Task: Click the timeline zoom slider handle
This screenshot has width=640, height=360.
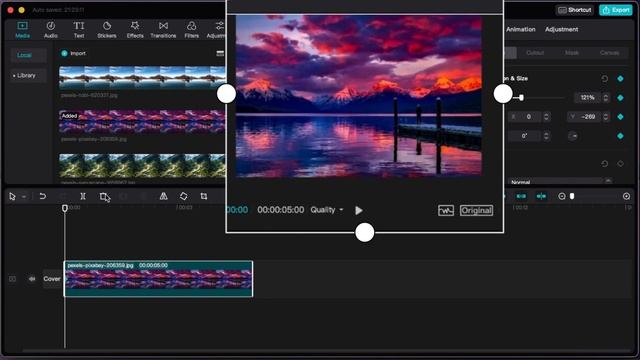Action: pyautogui.click(x=572, y=196)
